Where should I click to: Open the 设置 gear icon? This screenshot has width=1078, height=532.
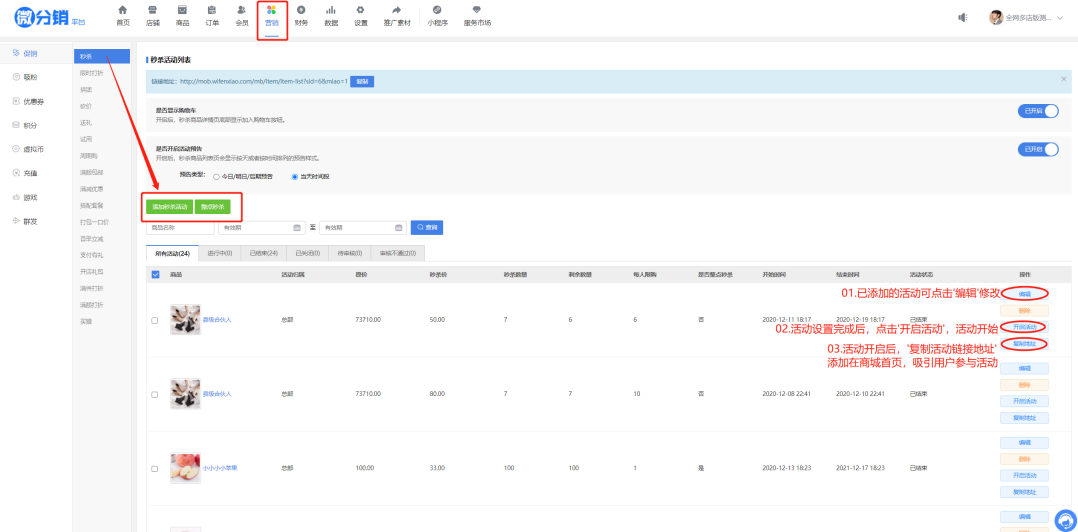pyautogui.click(x=360, y=10)
